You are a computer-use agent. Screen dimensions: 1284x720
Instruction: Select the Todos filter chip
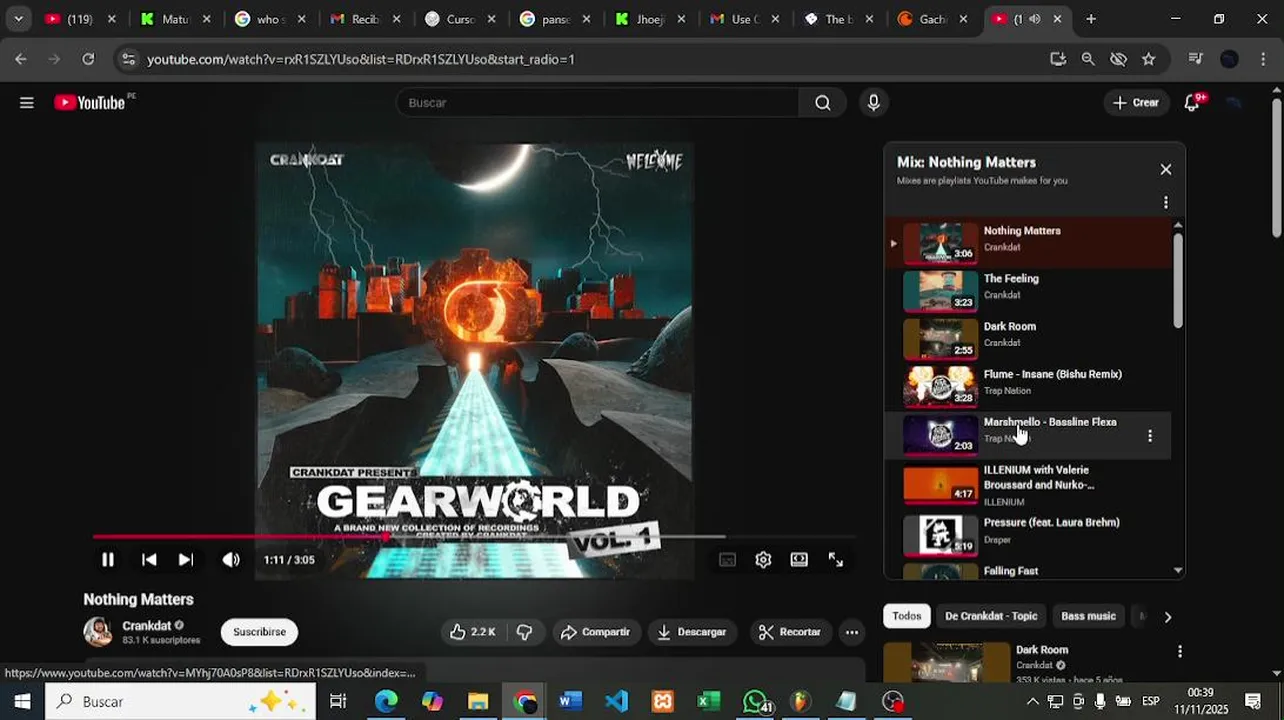(x=907, y=616)
